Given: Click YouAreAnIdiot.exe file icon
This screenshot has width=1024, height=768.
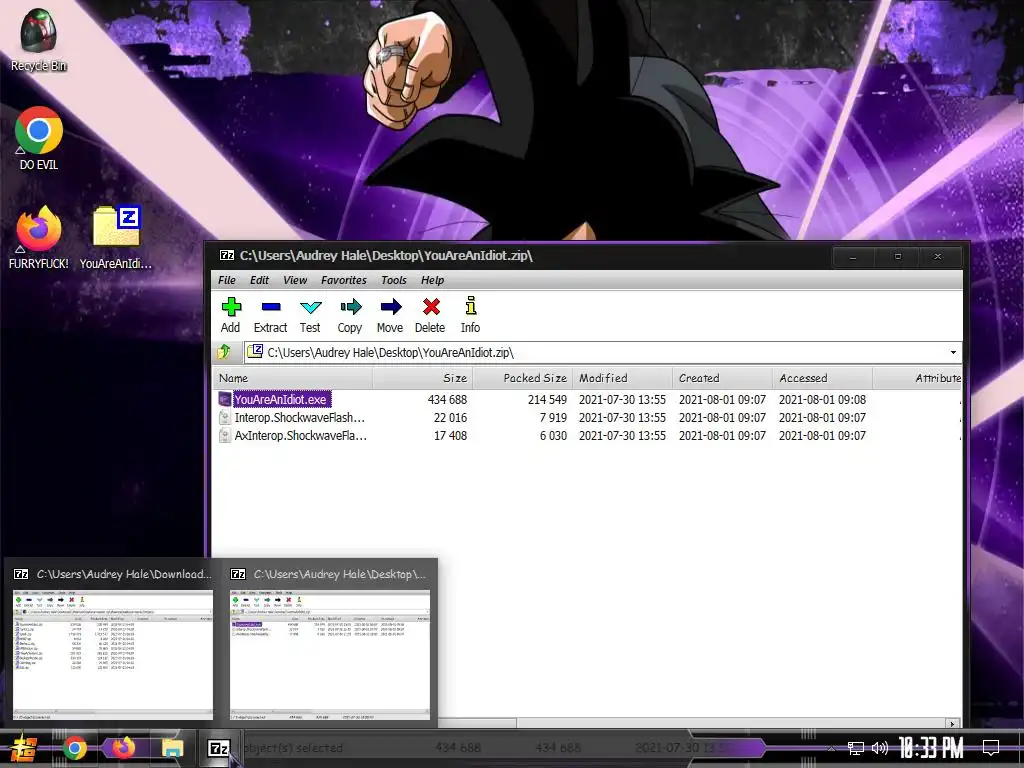Looking at the screenshot, I should click(x=225, y=399).
